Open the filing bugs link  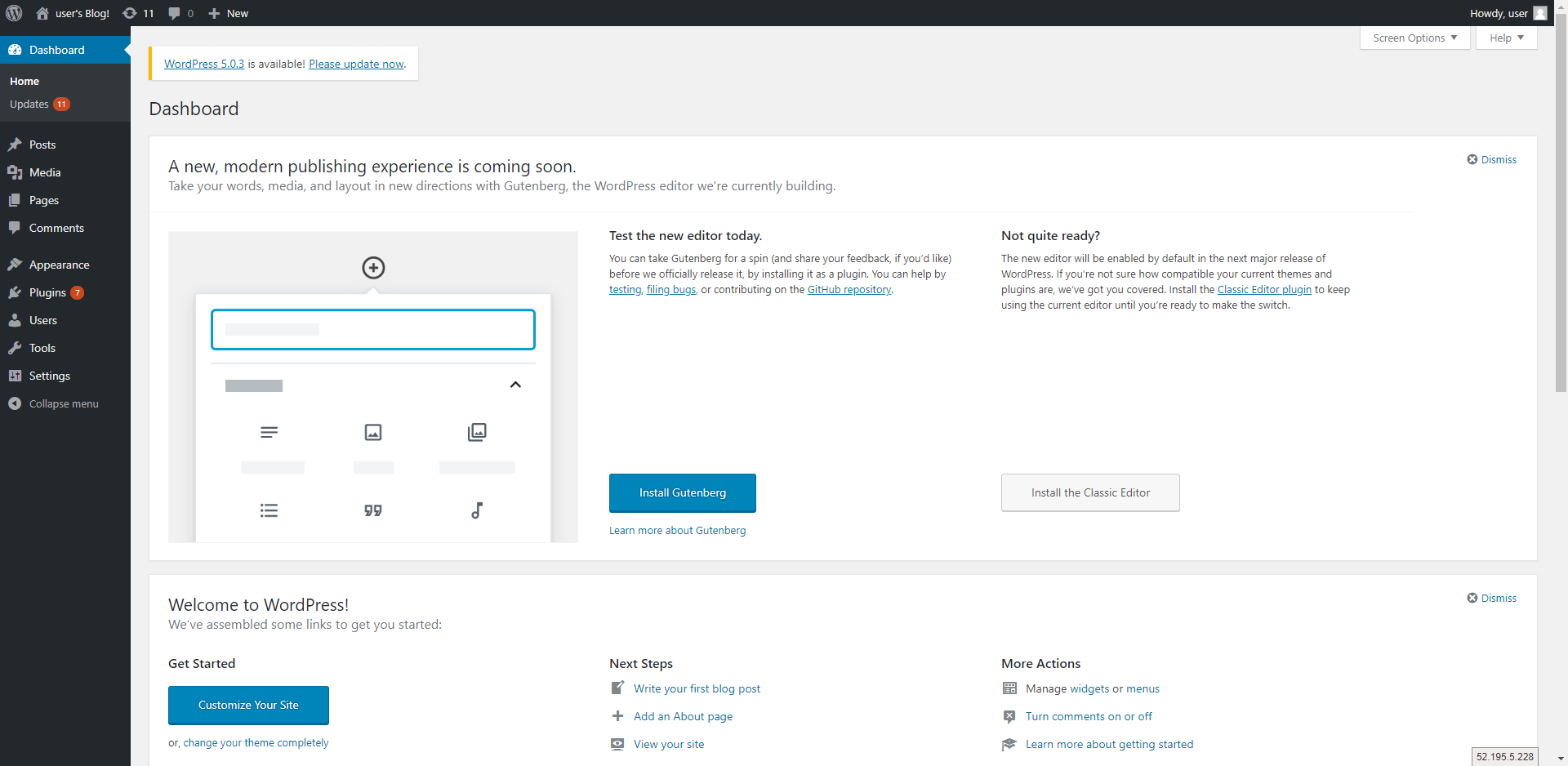671,290
